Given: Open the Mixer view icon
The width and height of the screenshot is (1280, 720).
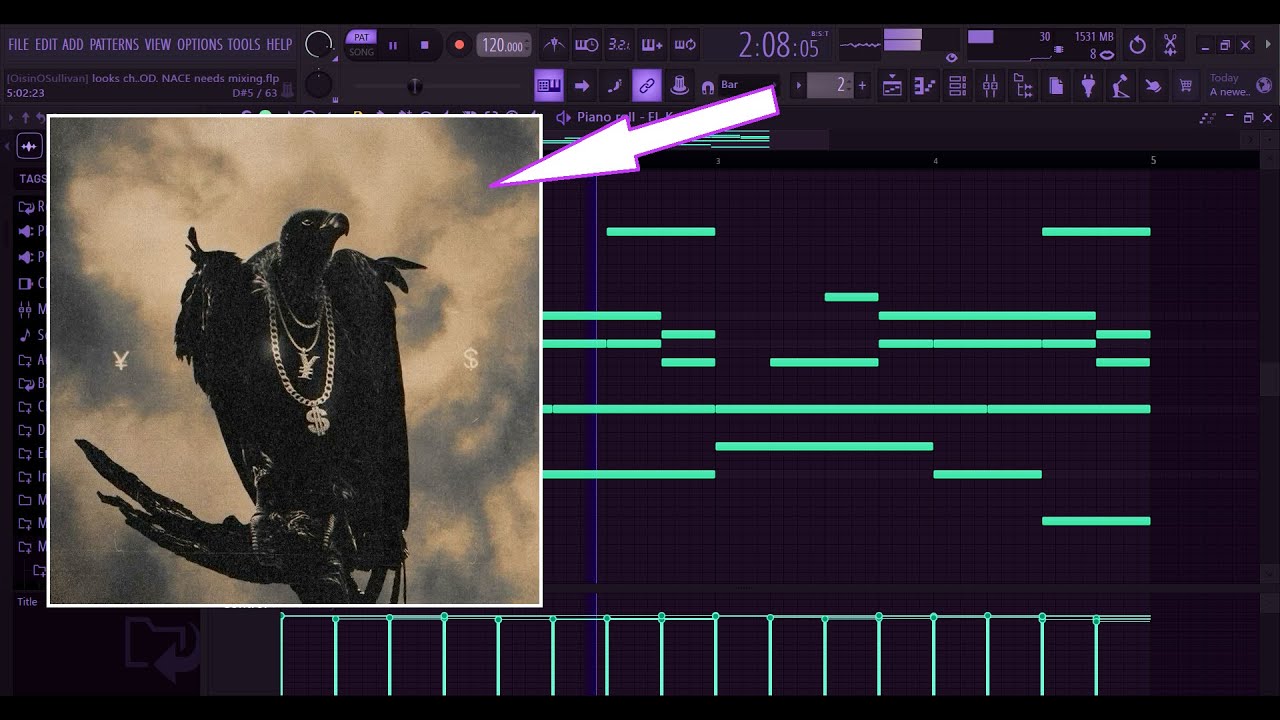Looking at the screenshot, I should click(990, 86).
